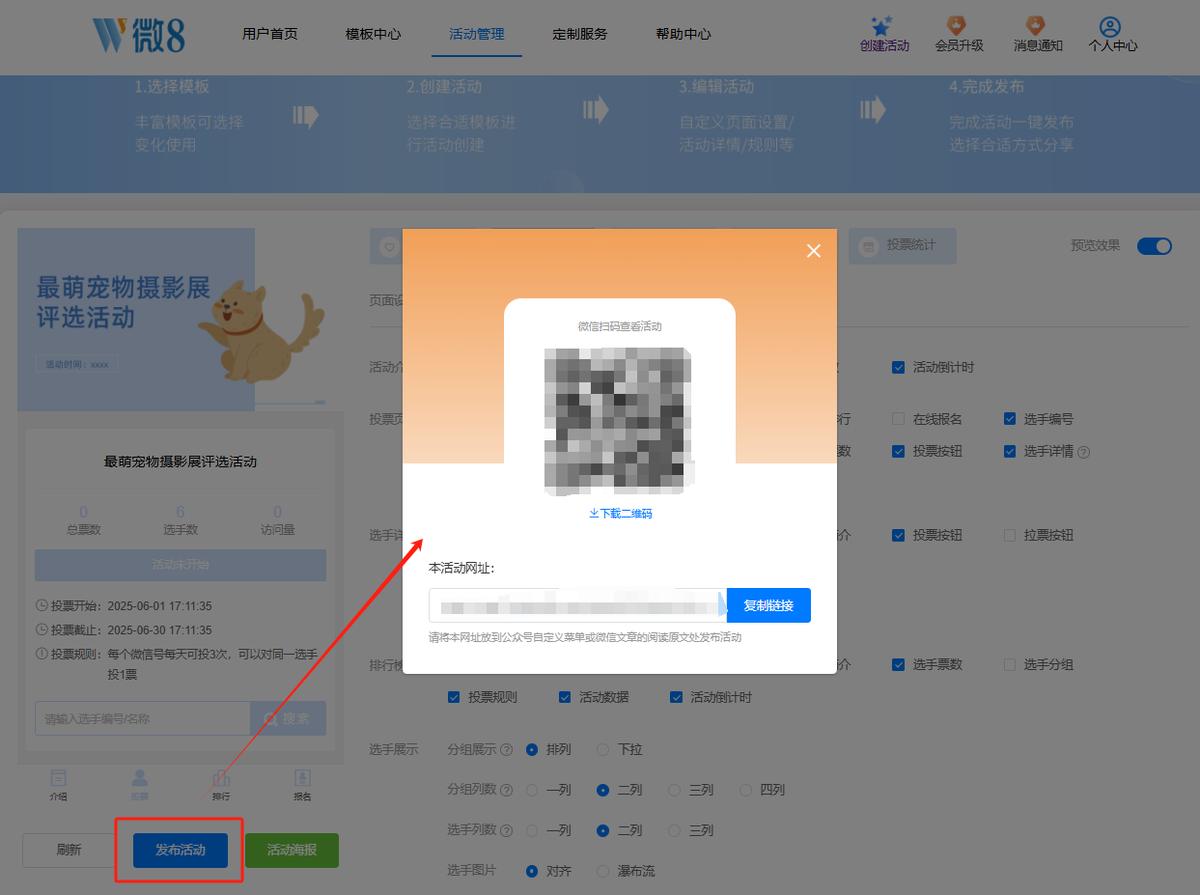Click the 微8 logo

point(139,34)
